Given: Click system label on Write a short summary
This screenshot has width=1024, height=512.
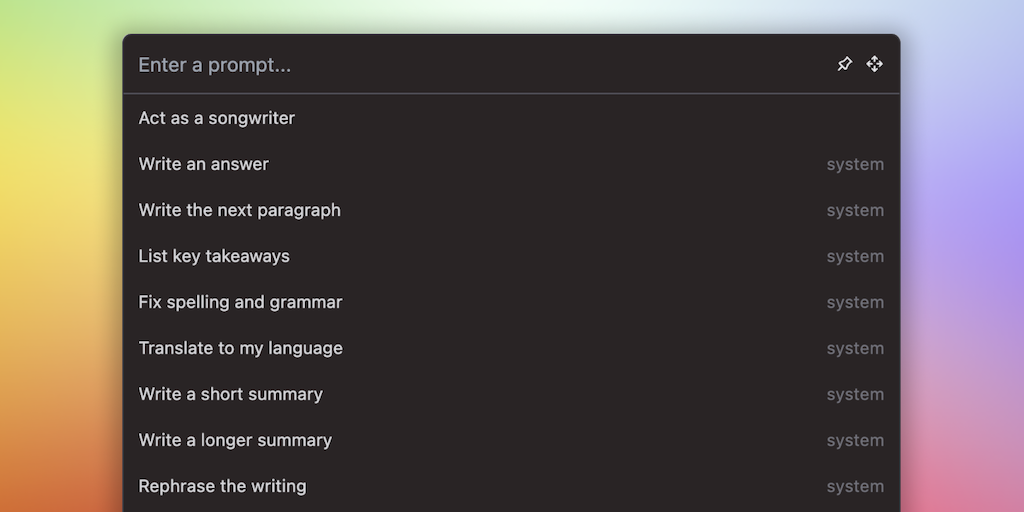Looking at the screenshot, I should (x=855, y=395).
